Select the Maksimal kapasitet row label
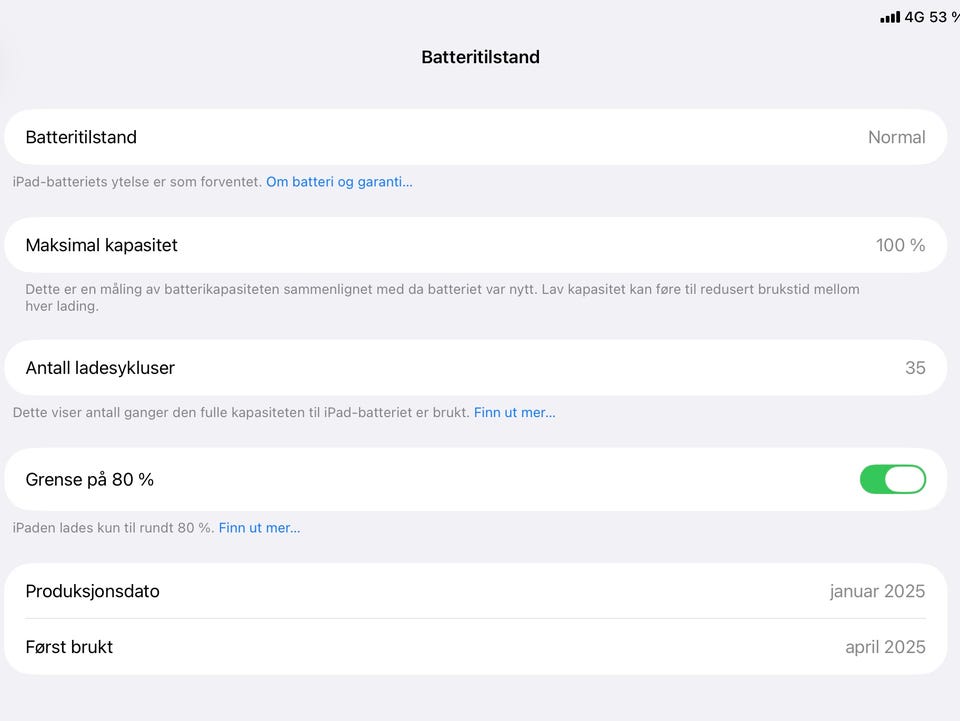Screen dimensions: 960x721 (101, 245)
